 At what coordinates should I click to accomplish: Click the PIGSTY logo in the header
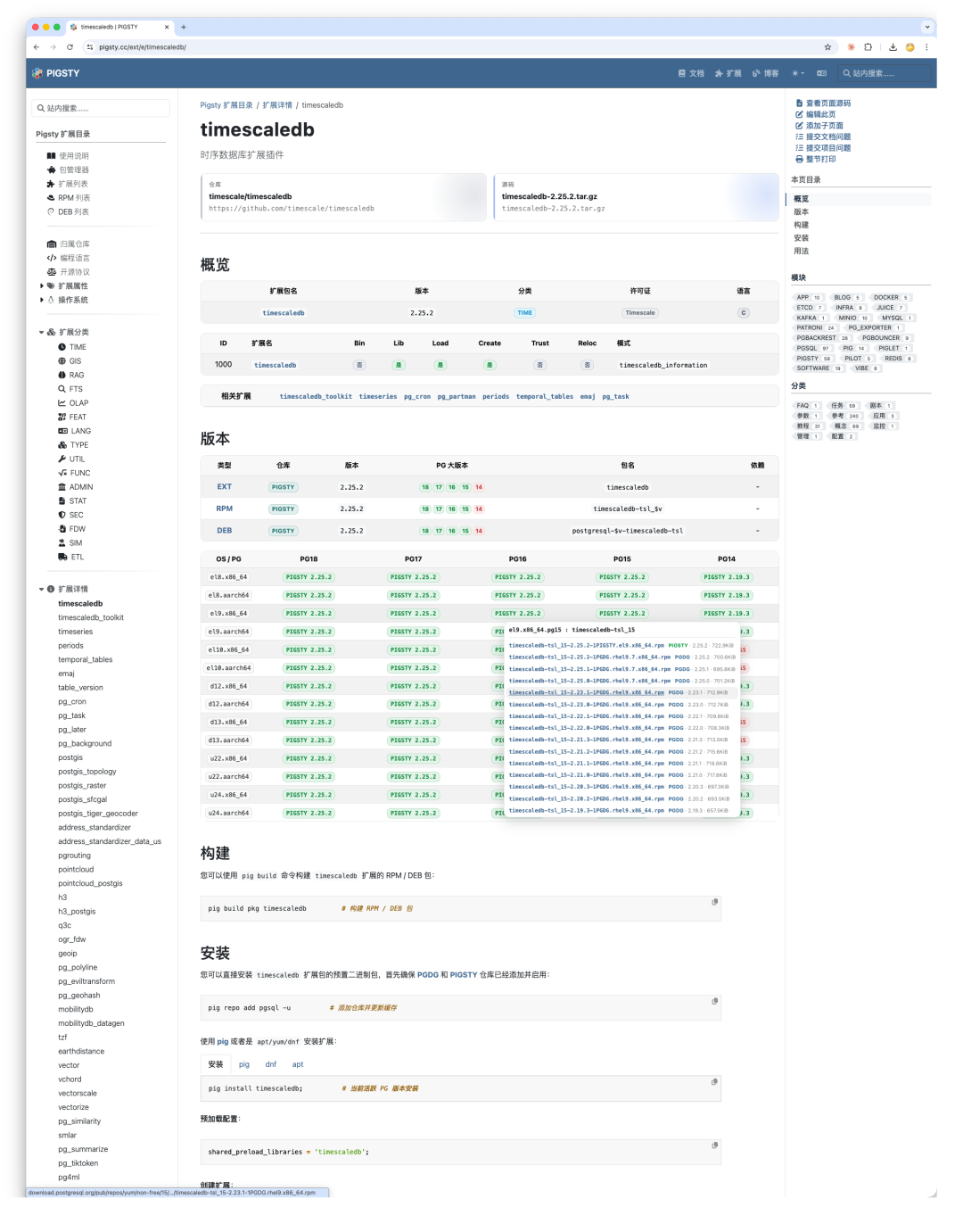56,73
